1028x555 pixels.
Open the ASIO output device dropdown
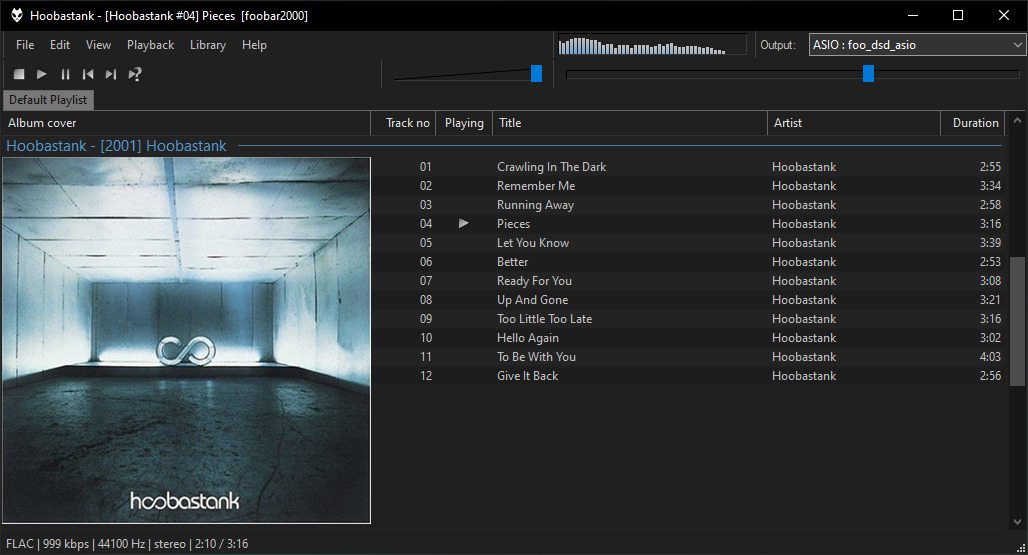click(916, 45)
